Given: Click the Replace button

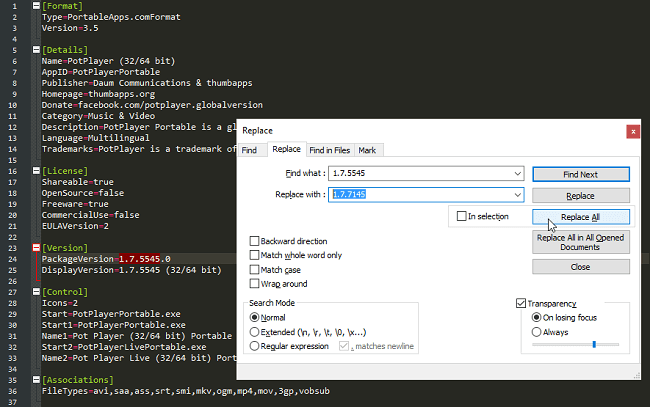Looking at the screenshot, I should click(x=581, y=196).
